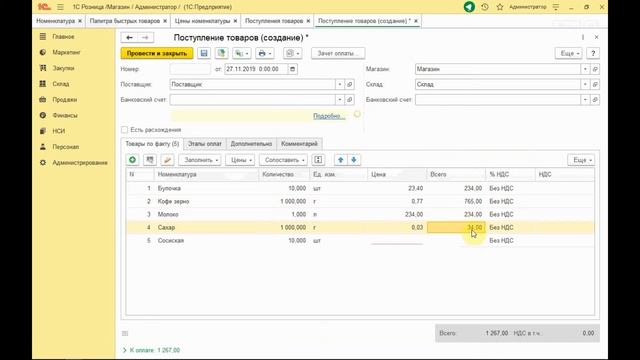Open the Подробно link

(329, 116)
